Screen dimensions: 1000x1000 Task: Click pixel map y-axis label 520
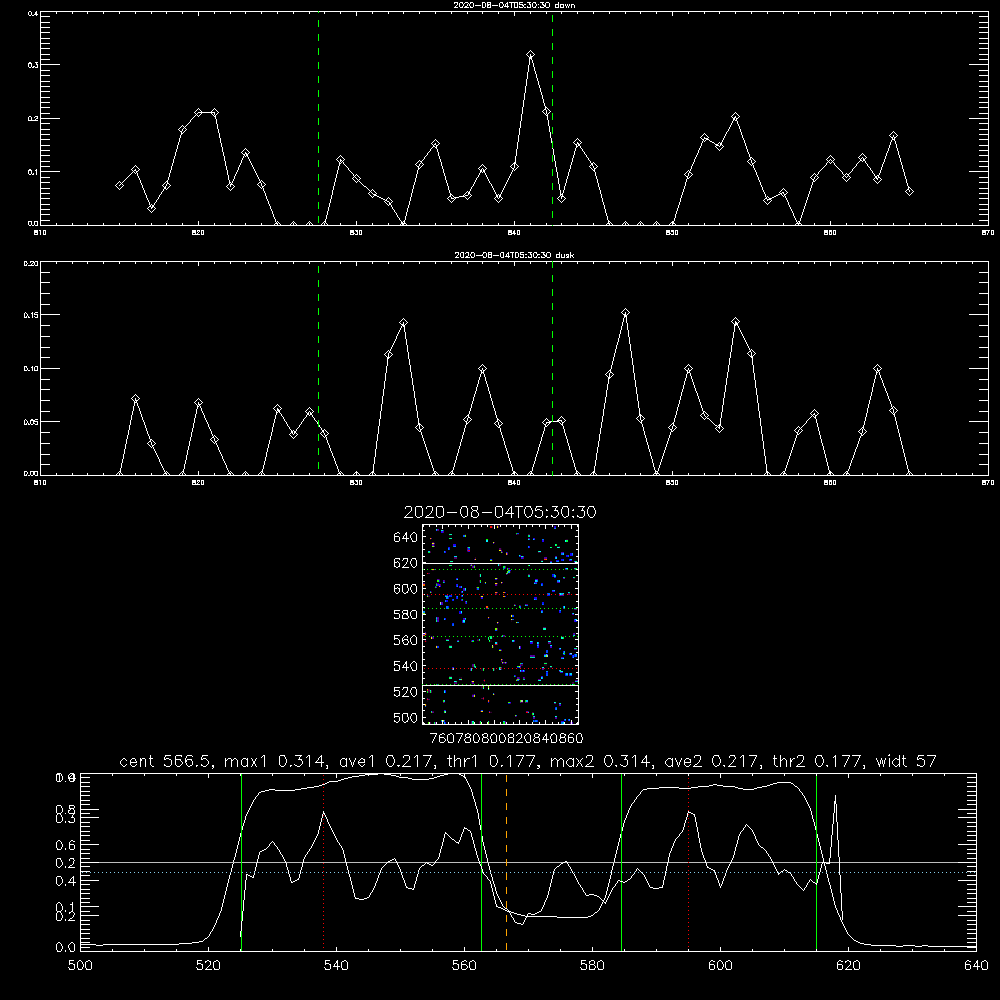pyautogui.click(x=406, y=692)
